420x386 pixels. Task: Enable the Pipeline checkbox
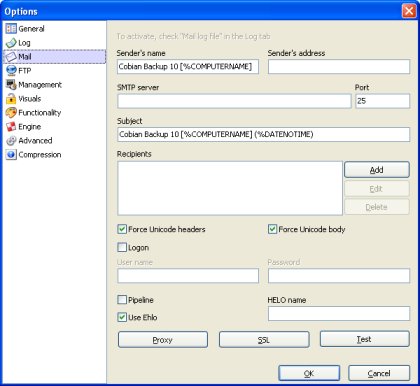coord(122,300)
